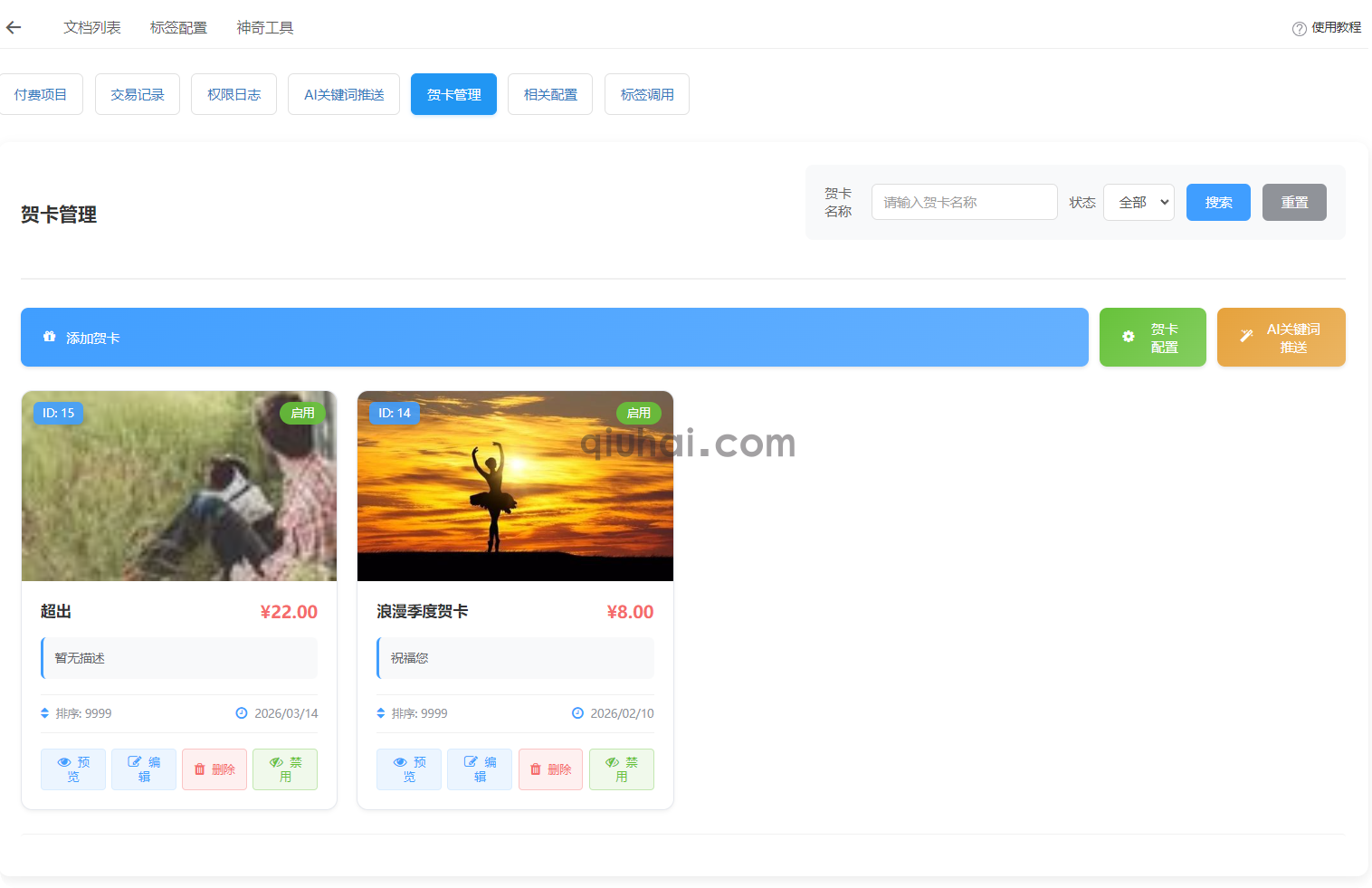Image resolution: width=1372 pixels, height=888 pixels.
Task: Click the 请输入贺卡名称 input field
Action: (964, 202)
